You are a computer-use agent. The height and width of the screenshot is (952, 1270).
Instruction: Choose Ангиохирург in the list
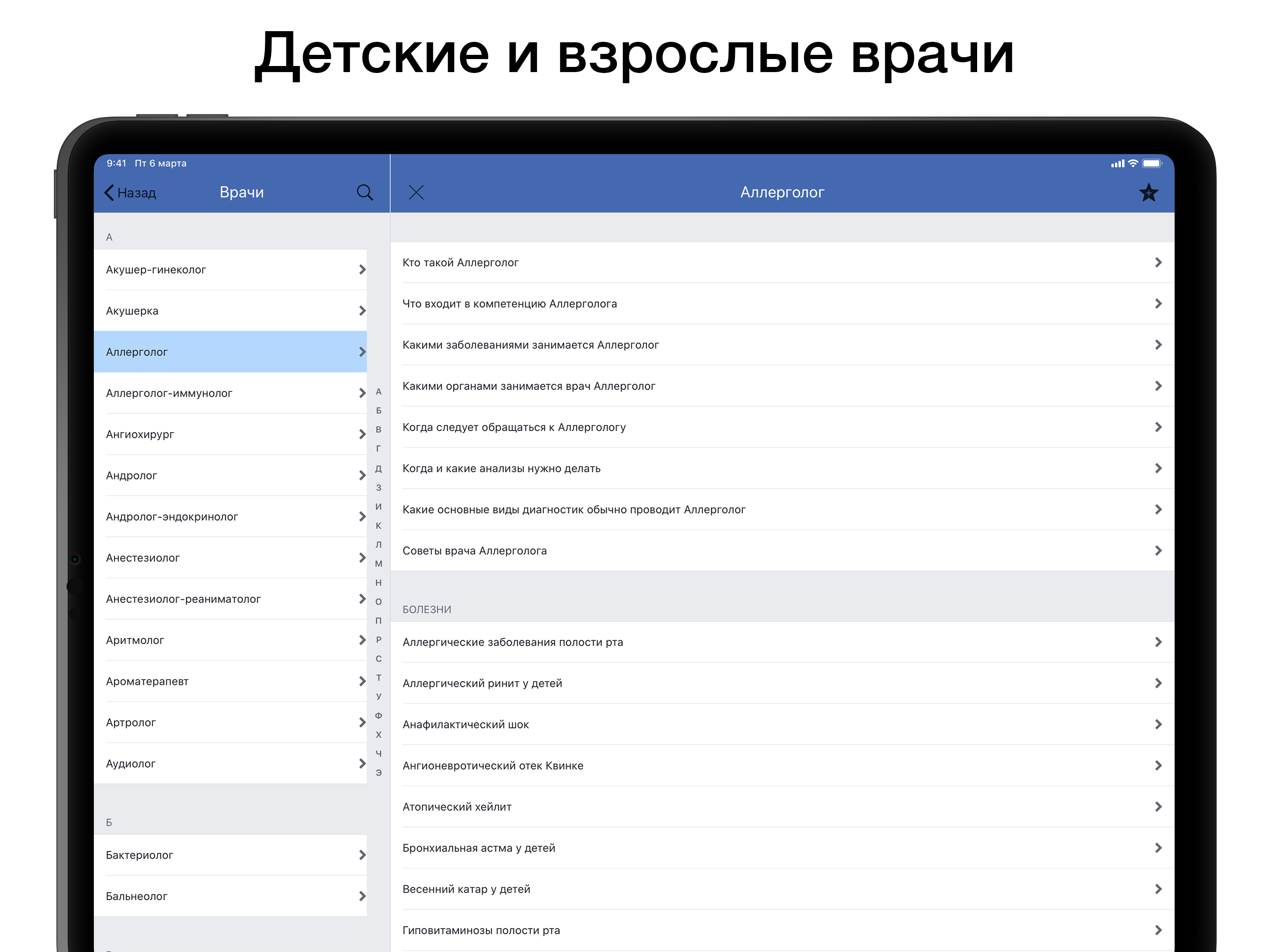(230, 434)
